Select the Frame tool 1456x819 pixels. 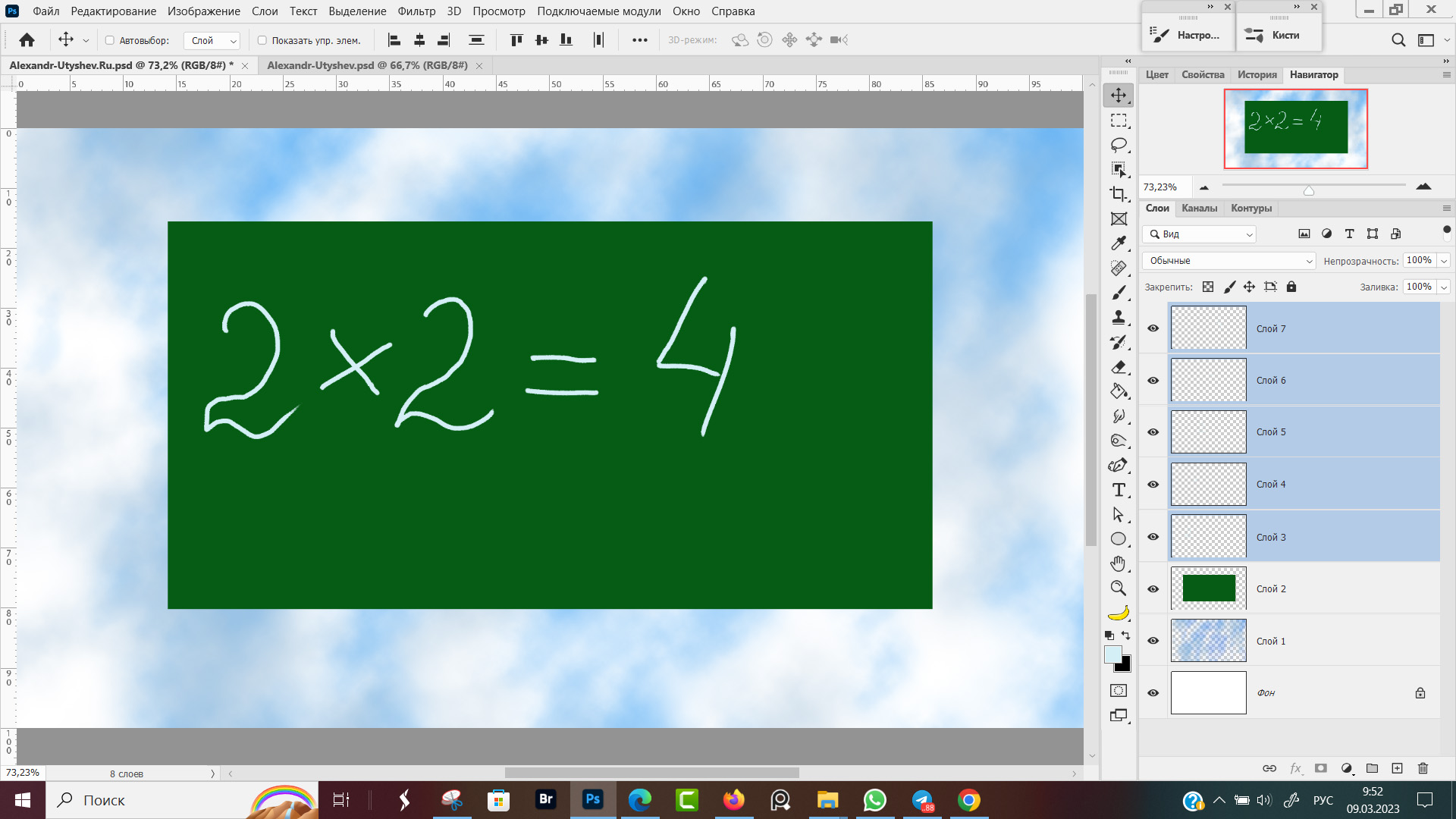pos(1119,219)
